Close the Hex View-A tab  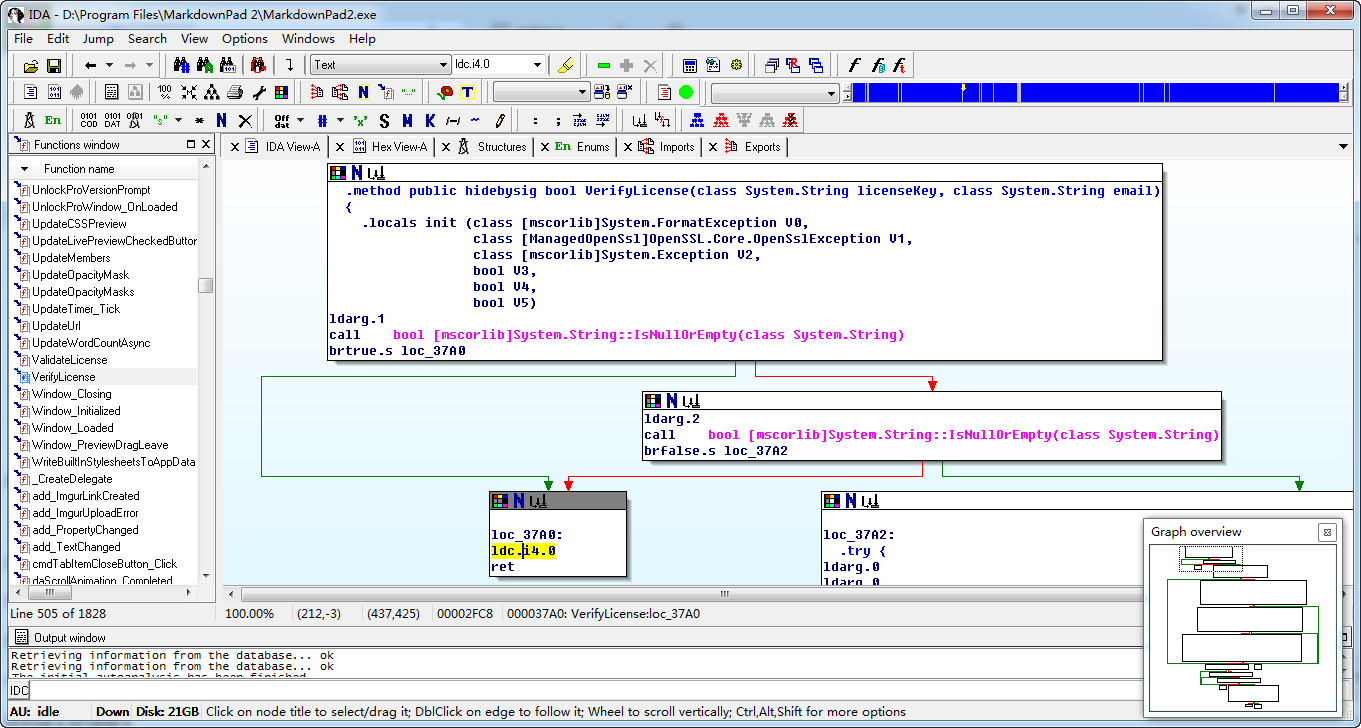pos(341,147)
